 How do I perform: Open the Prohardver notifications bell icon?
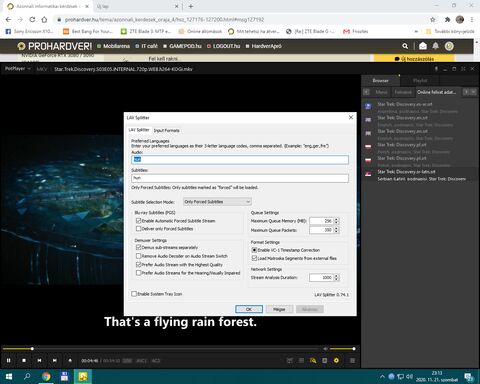point(436,46)
